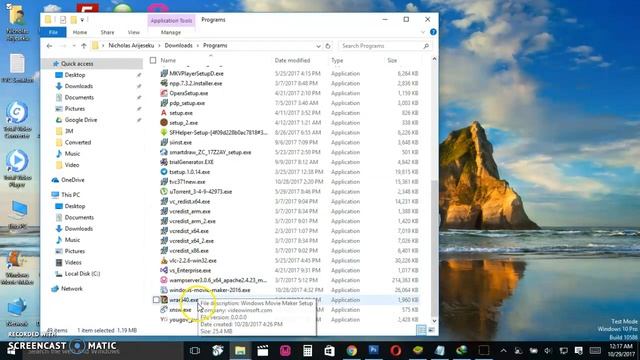Launch Google Chrome from taskbar
The width and height of the screenshot is (640, 360).
[351, 350]
